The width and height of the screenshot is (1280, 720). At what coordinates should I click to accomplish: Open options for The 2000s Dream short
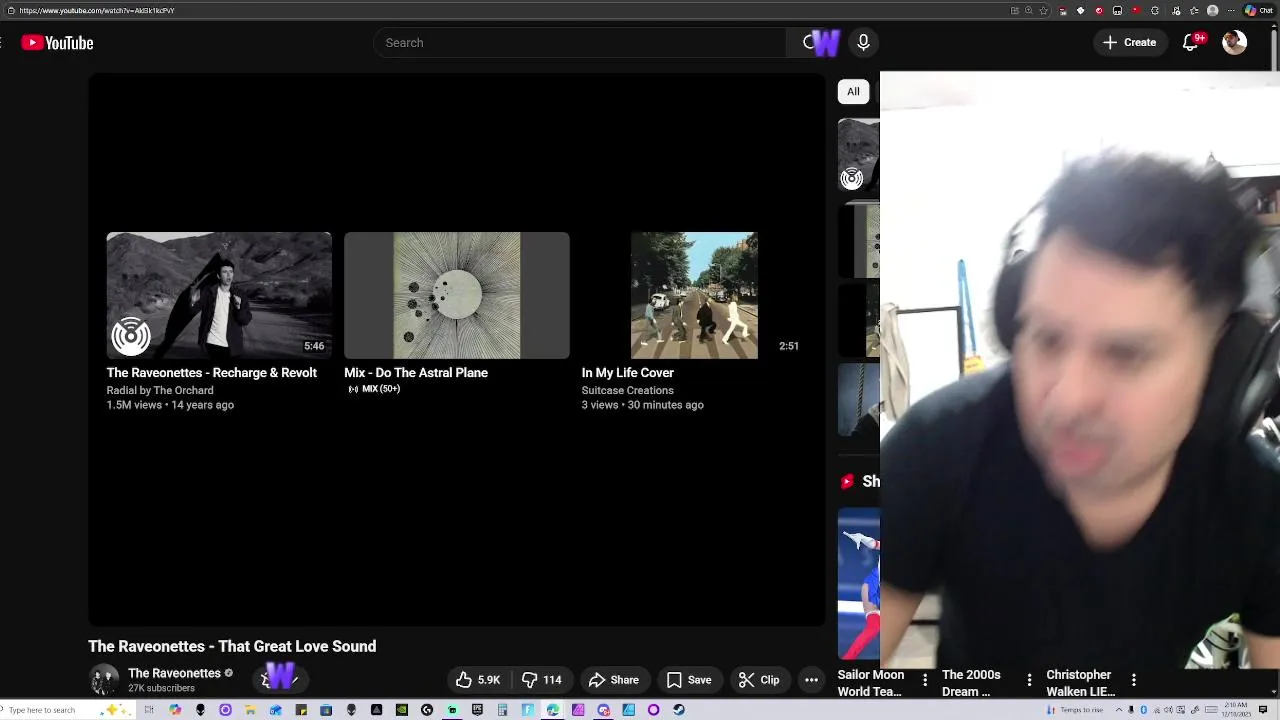click(x=1029, y=680)
